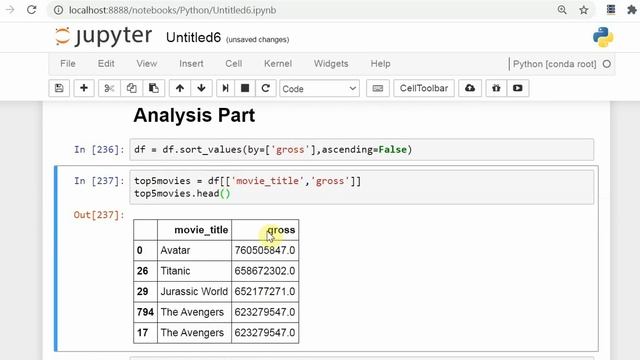The width and height of the screenshot is (640, 360).
Task: Go forward in browser history
Action: click(10, 10)
